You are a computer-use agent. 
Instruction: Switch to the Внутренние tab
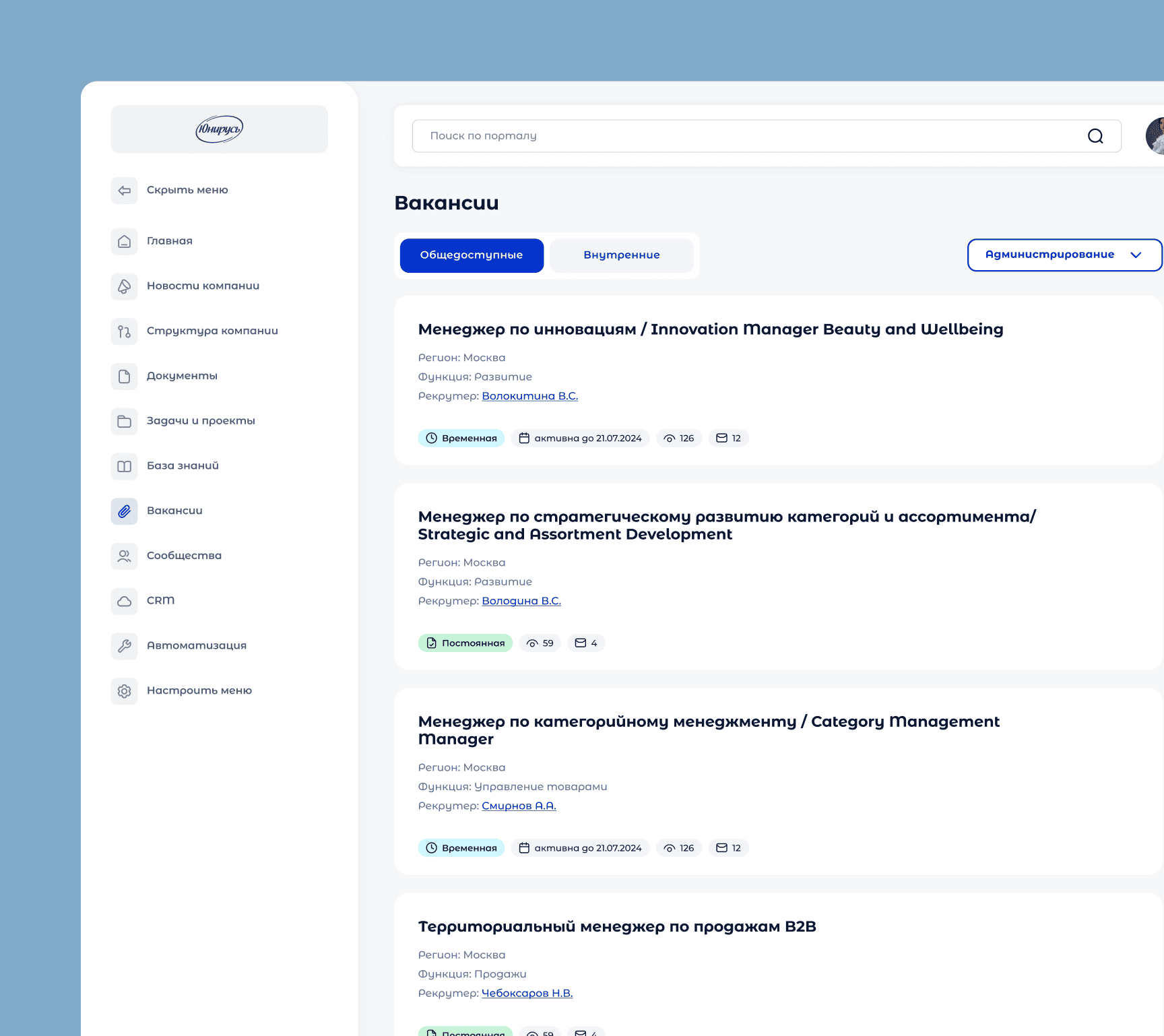click(621, 255)
